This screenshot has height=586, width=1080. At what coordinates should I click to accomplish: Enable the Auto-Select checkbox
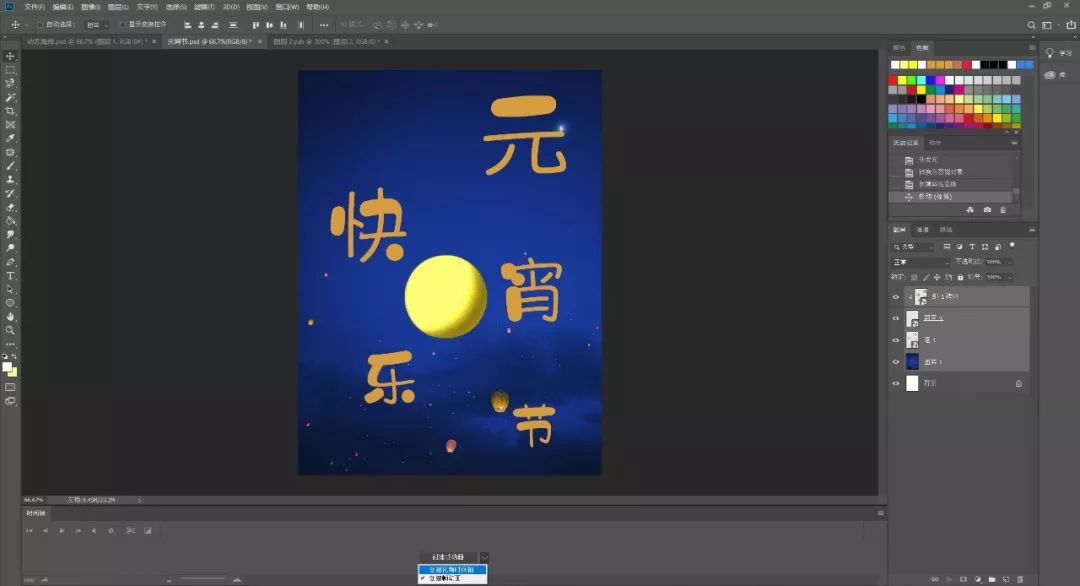39,24
